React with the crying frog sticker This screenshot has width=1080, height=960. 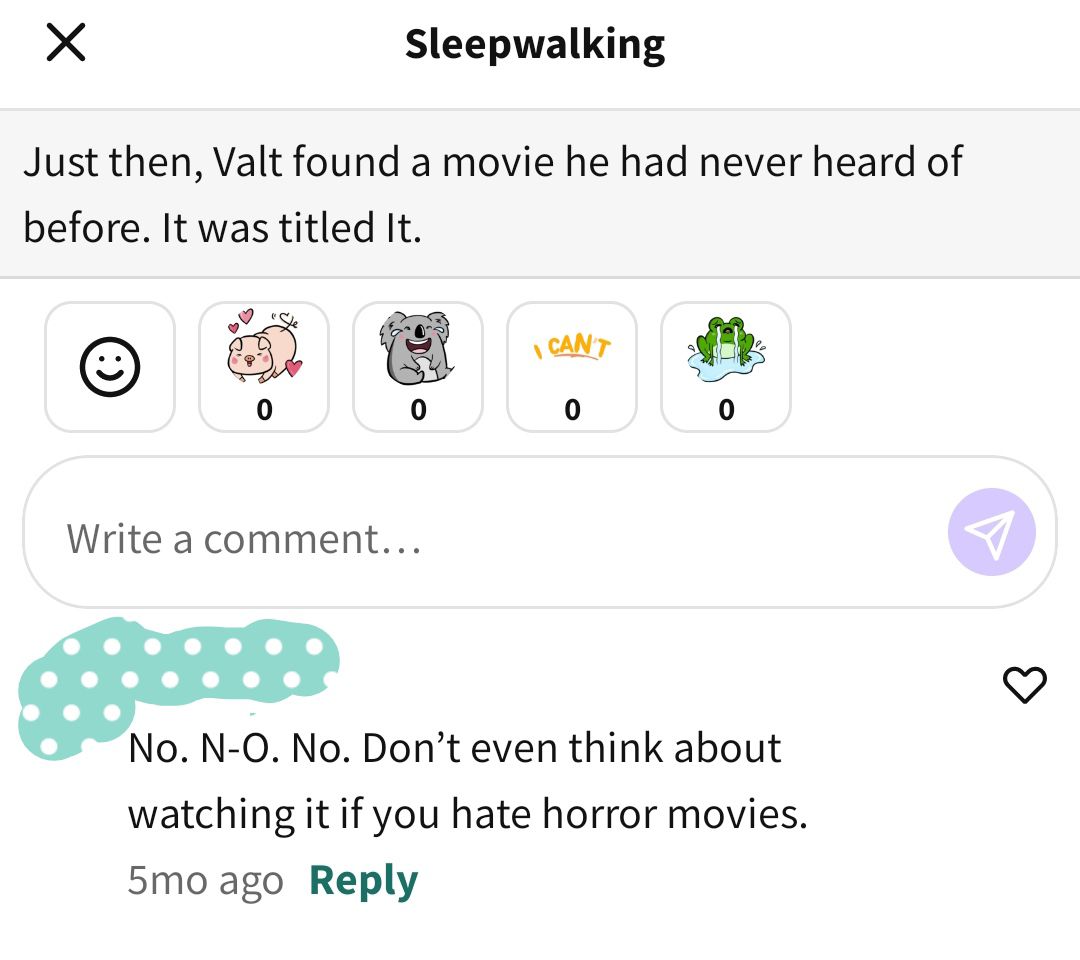coord(726,367)
